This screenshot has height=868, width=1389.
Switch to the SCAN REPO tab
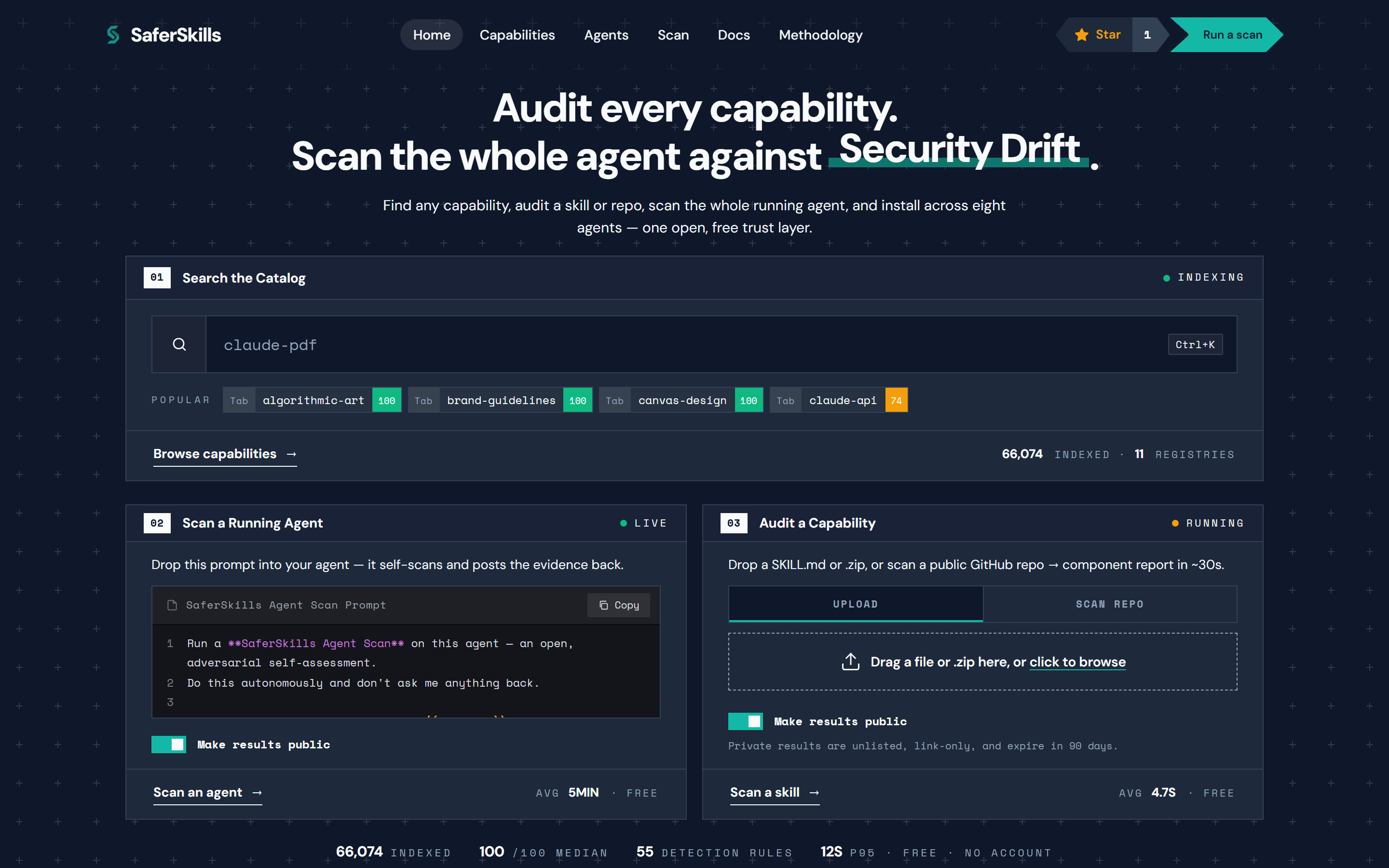pos(1109,604)
